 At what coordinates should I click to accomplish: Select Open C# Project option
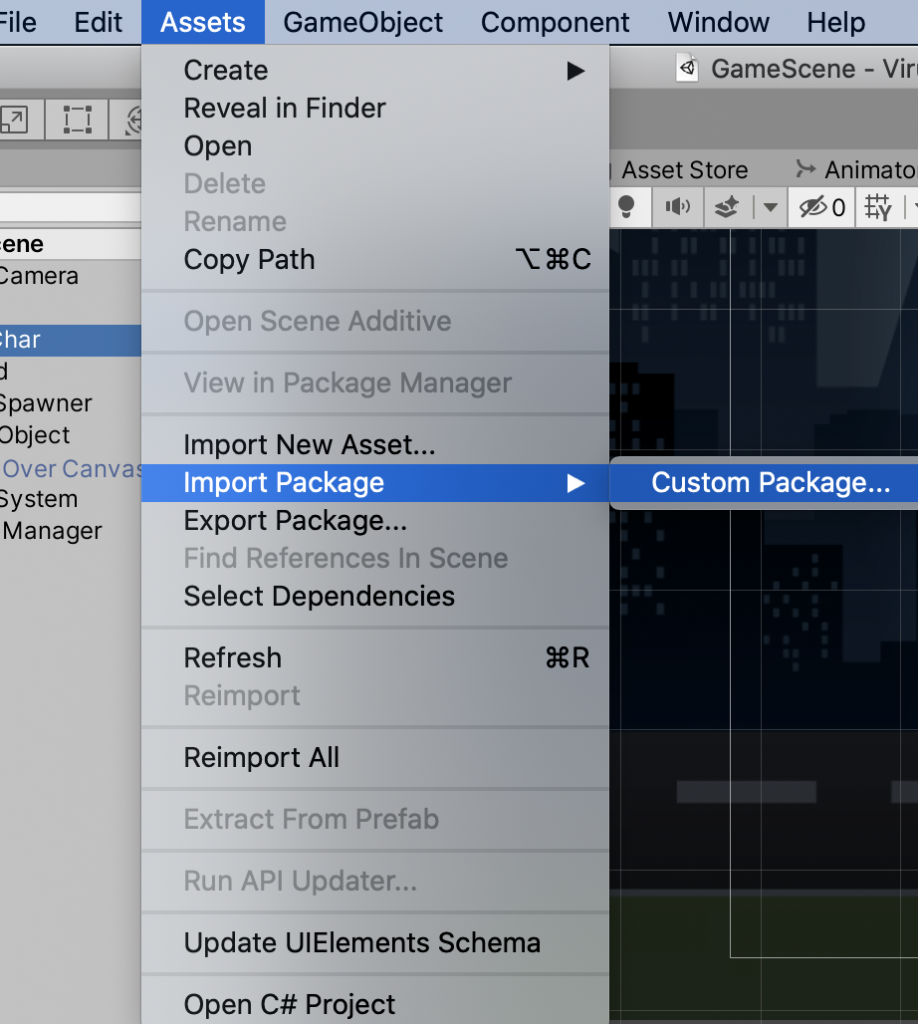click(x=290, y=1004)
